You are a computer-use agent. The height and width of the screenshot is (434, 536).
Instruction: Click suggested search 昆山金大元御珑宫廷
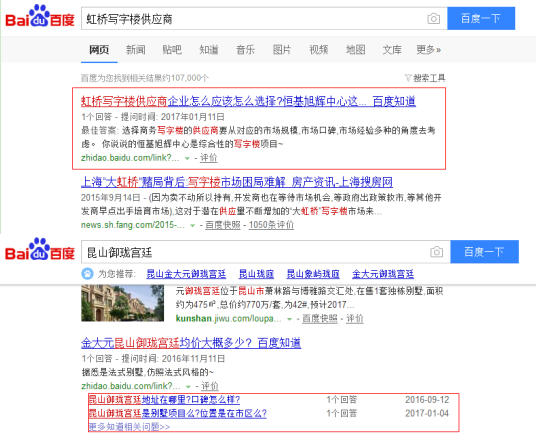186,274
